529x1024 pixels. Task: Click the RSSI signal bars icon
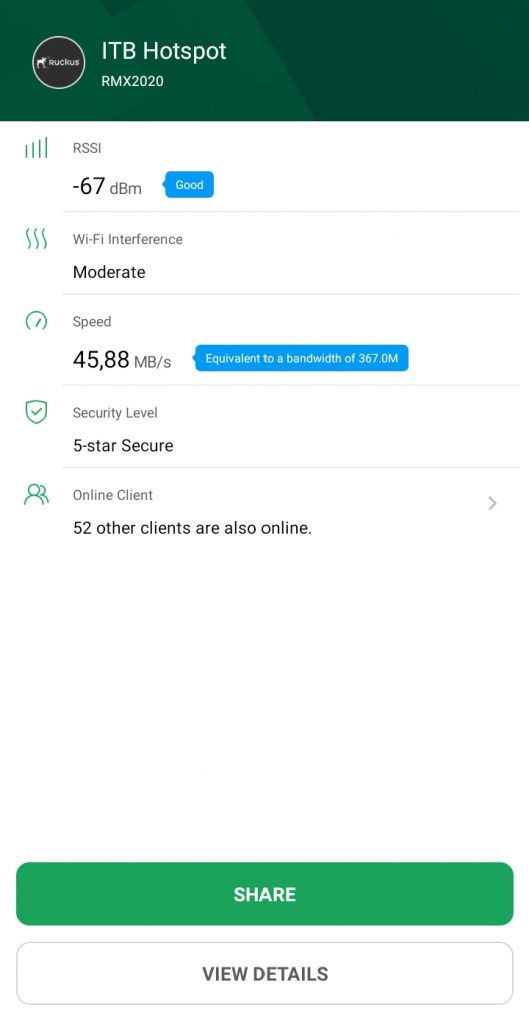point(36,148)
